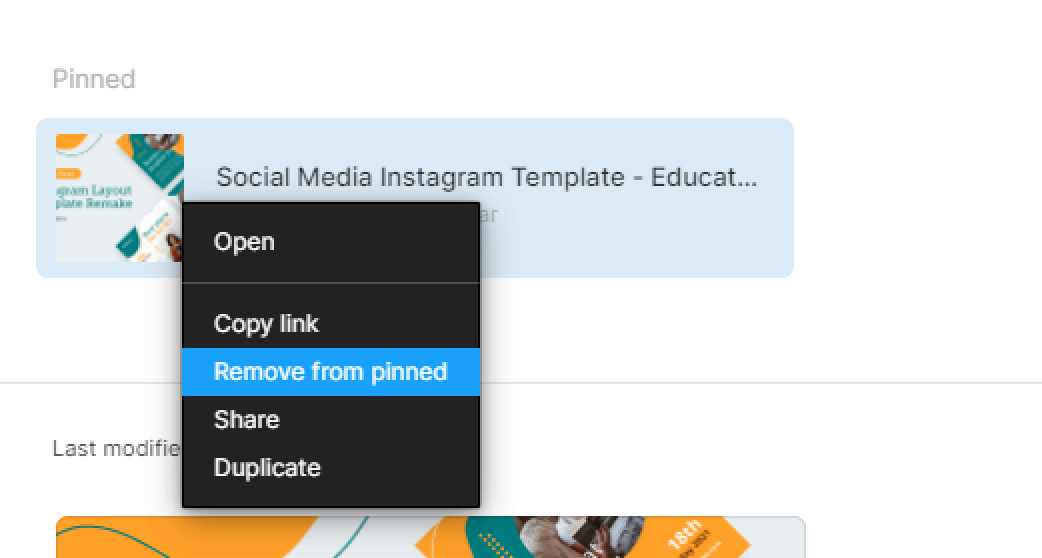Click the separator line below Open
This screenshot has height=558, width=1042.
330,283
